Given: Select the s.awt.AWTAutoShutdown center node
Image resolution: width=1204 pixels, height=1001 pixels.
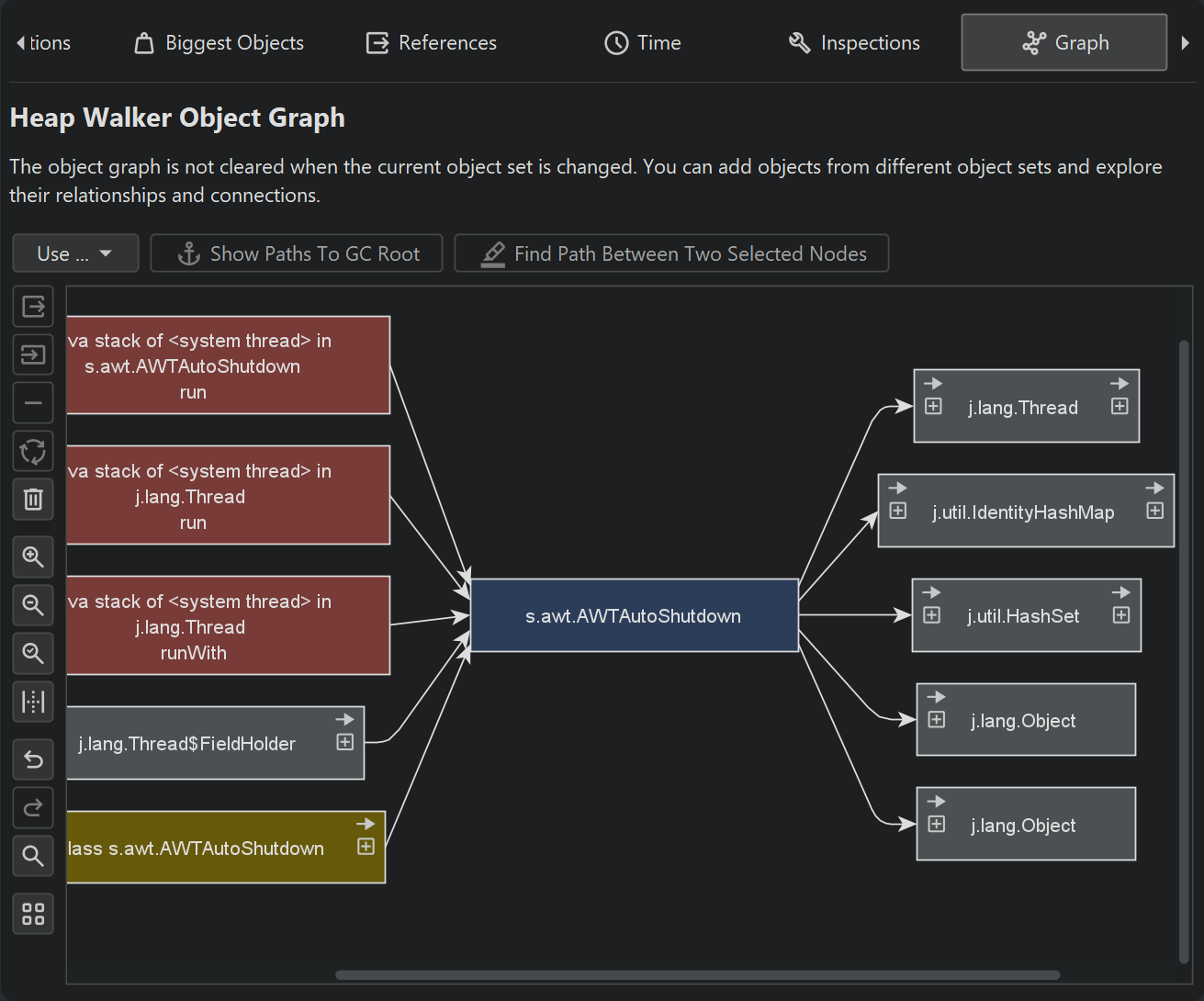Looking at the screenshot, I should (x=634, y=616).
